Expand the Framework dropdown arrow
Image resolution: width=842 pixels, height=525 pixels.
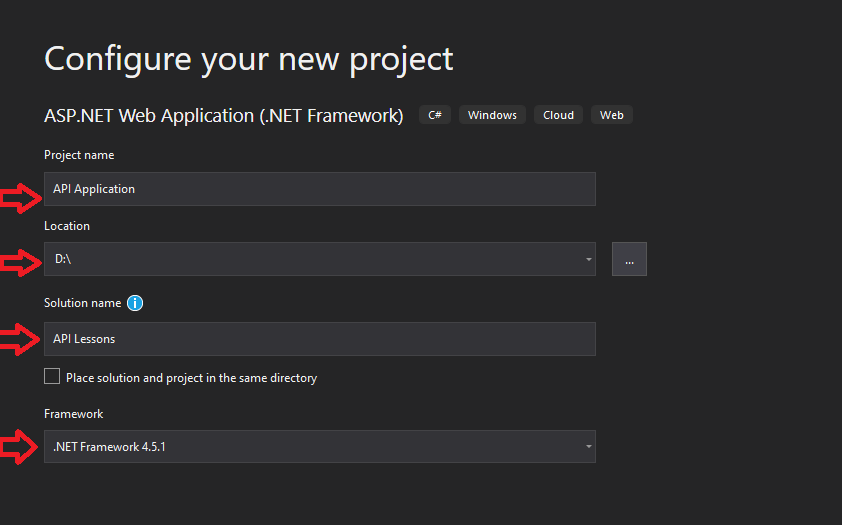[589, 447]
